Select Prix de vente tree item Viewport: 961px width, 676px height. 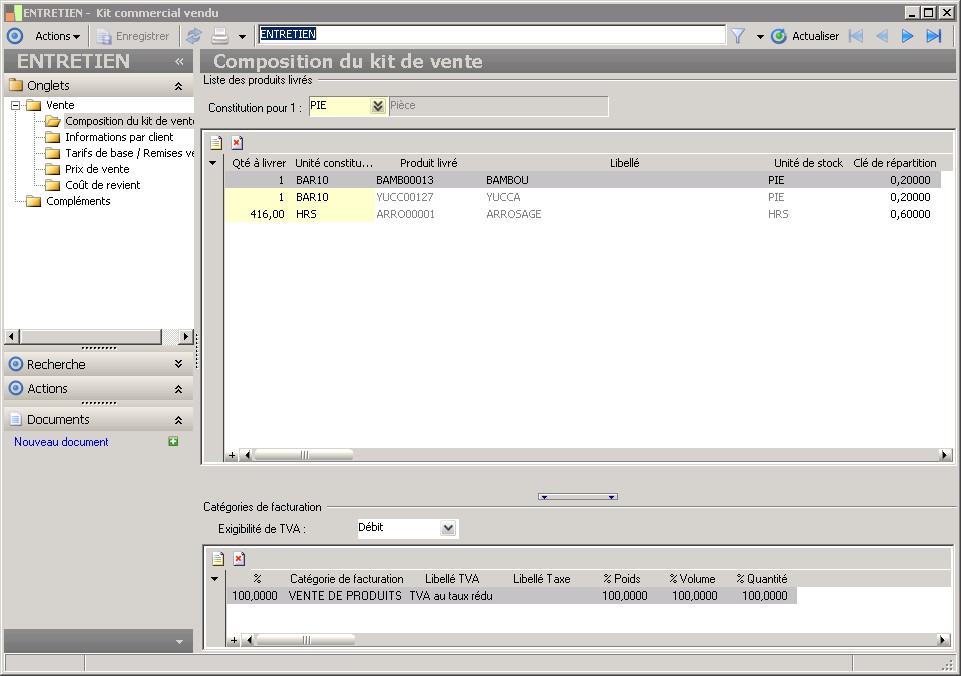coord(97,169)
